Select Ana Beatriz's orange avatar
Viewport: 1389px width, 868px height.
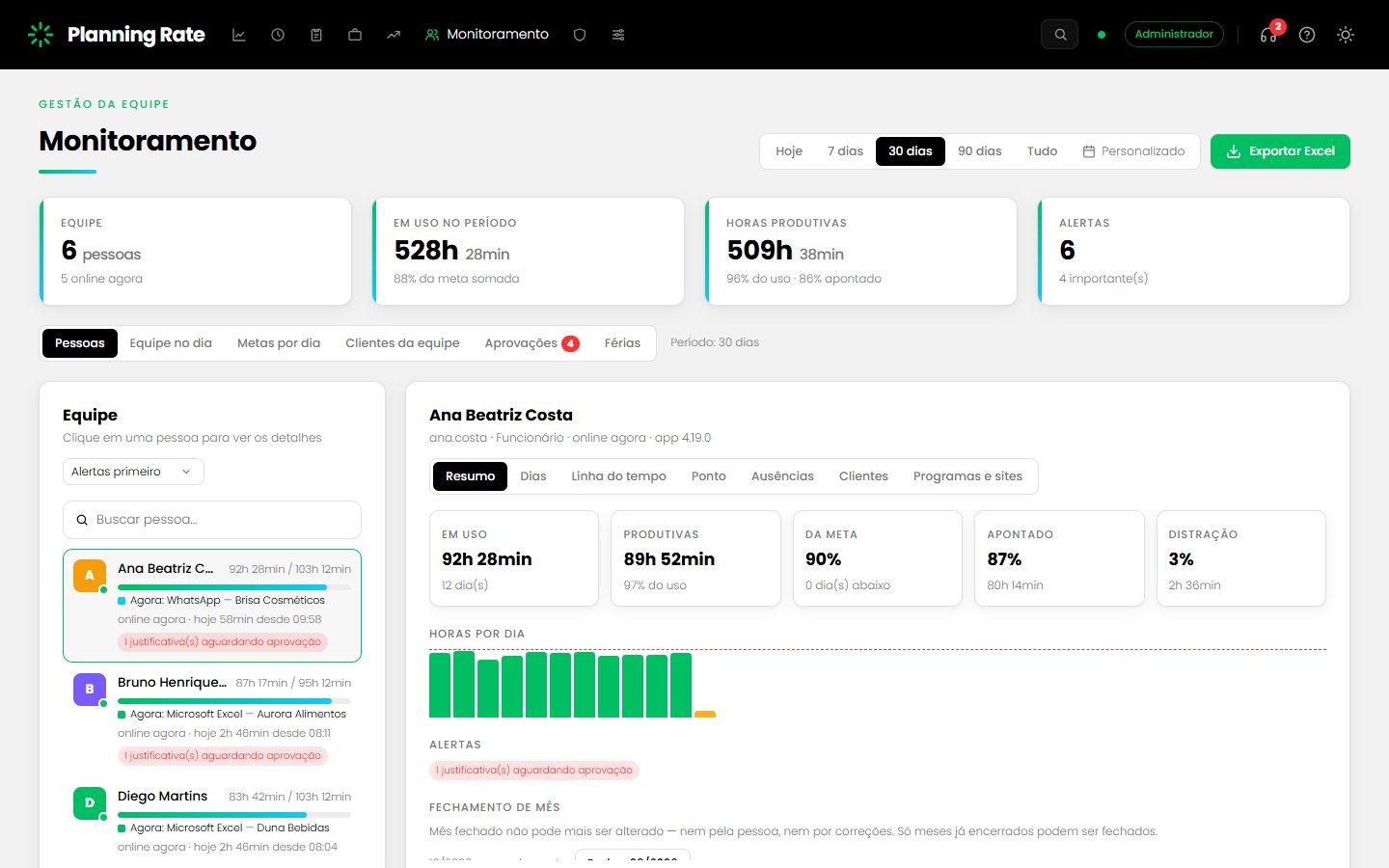[90, 576]
